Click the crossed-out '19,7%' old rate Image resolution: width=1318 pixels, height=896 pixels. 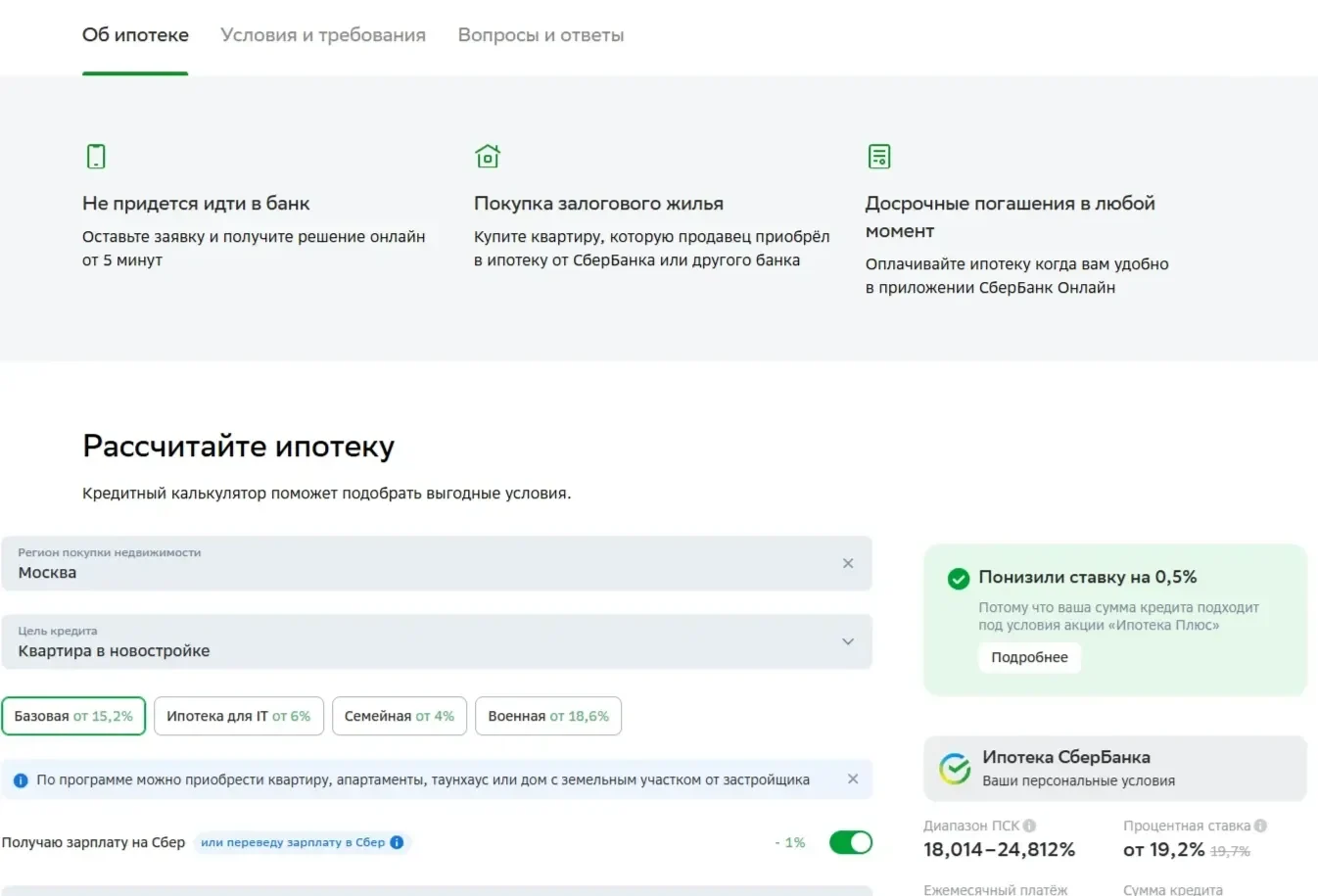[x=1230, y=852]
